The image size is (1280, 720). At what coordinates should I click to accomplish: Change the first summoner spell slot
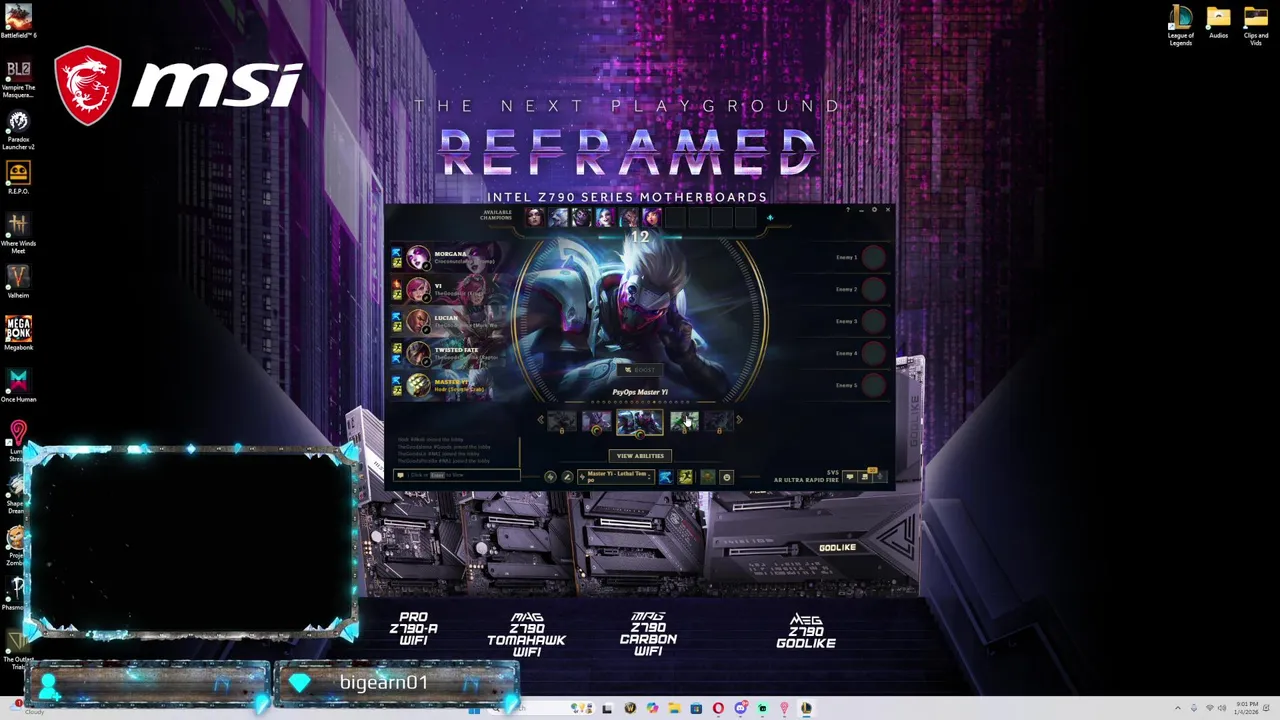coord(666,477)
